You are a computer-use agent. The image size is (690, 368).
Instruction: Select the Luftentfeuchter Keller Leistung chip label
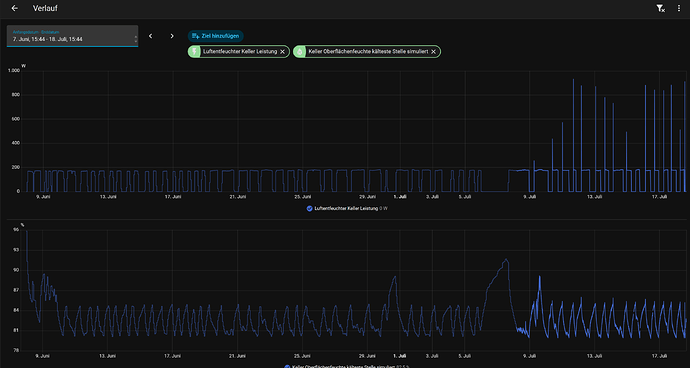coord(240,52)
